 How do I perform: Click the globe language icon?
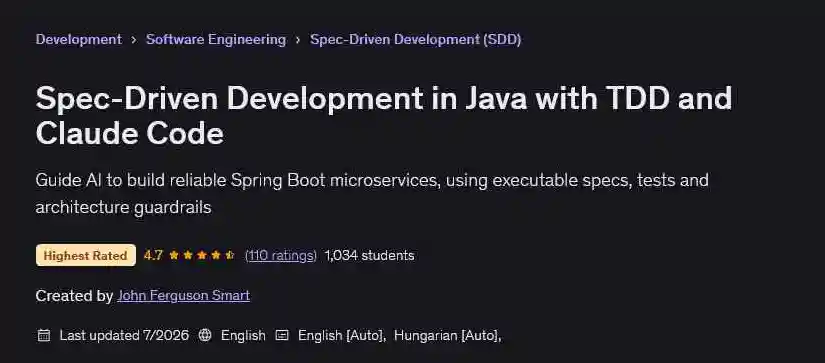(205, 335)
